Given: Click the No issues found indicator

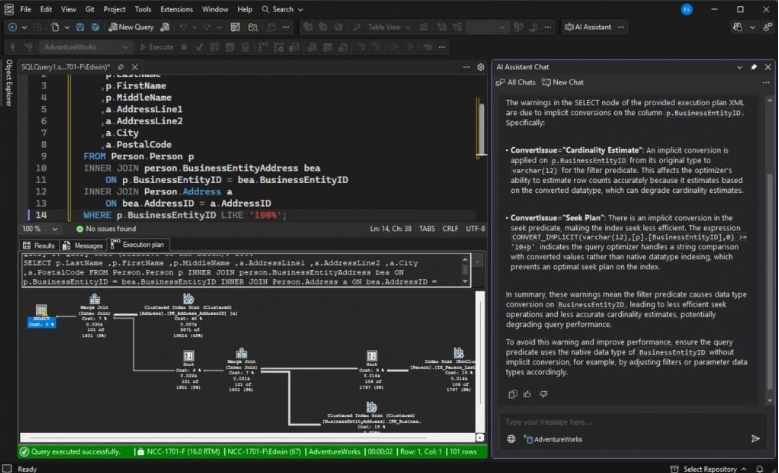Looking at the screenshot, I should [106, 229].
